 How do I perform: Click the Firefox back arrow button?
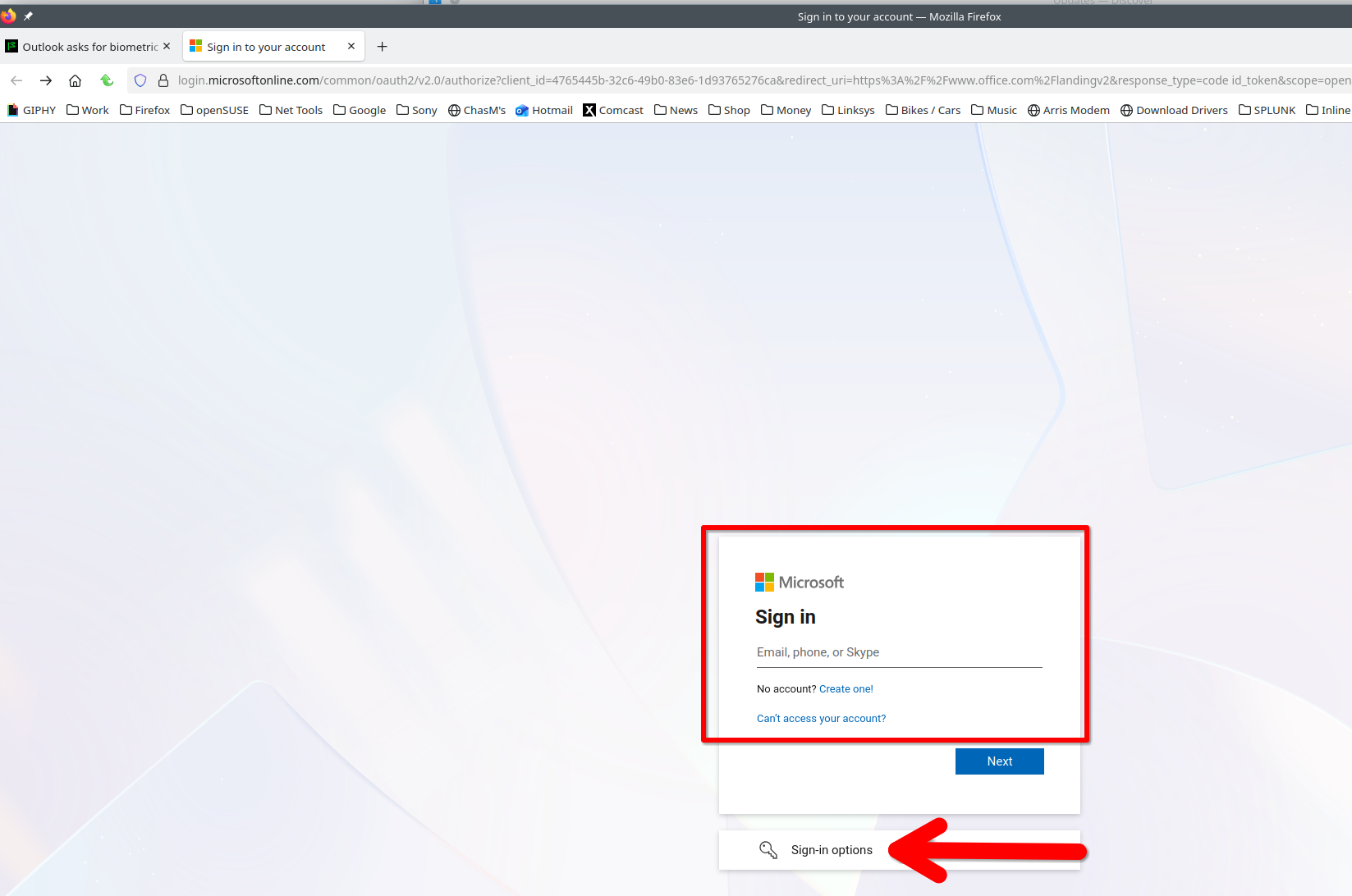(x=16, y=80)
